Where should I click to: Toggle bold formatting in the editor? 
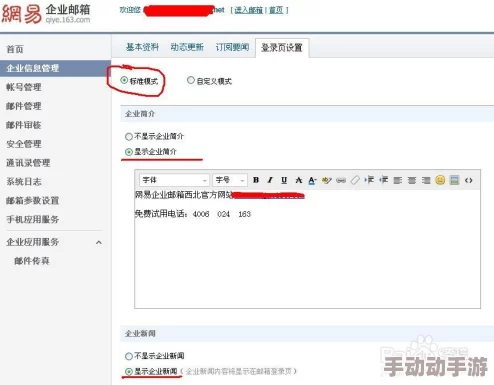coord(256,180)
